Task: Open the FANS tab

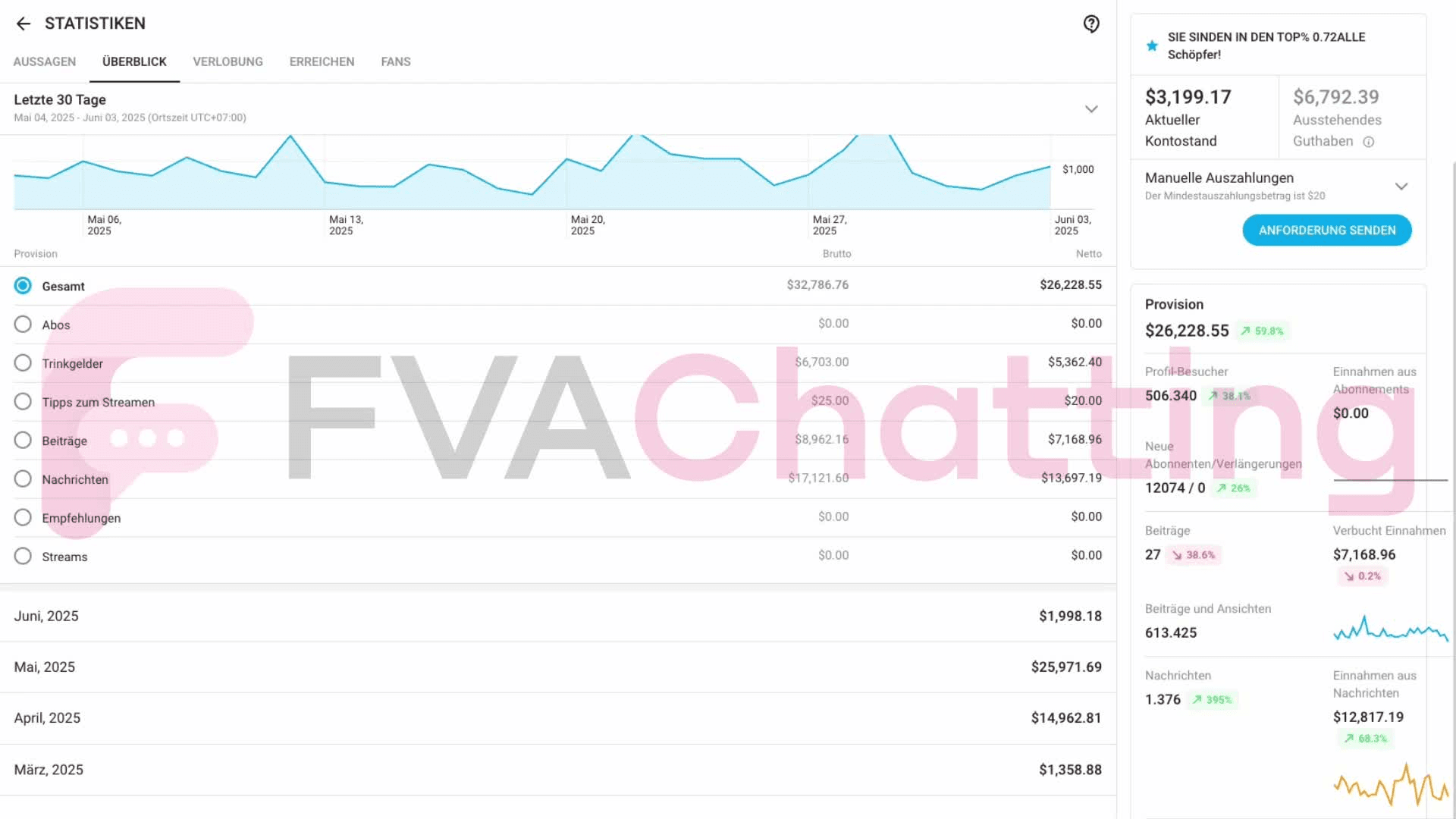Action: pyautogui.click(x=396, y=61)
